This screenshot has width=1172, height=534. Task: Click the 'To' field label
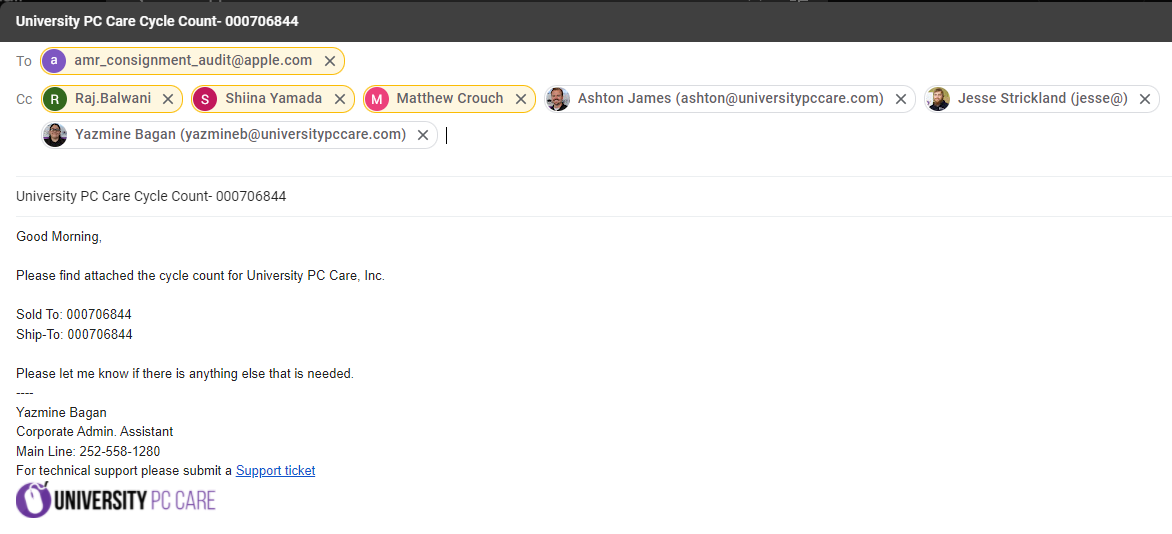click(24, 61)
